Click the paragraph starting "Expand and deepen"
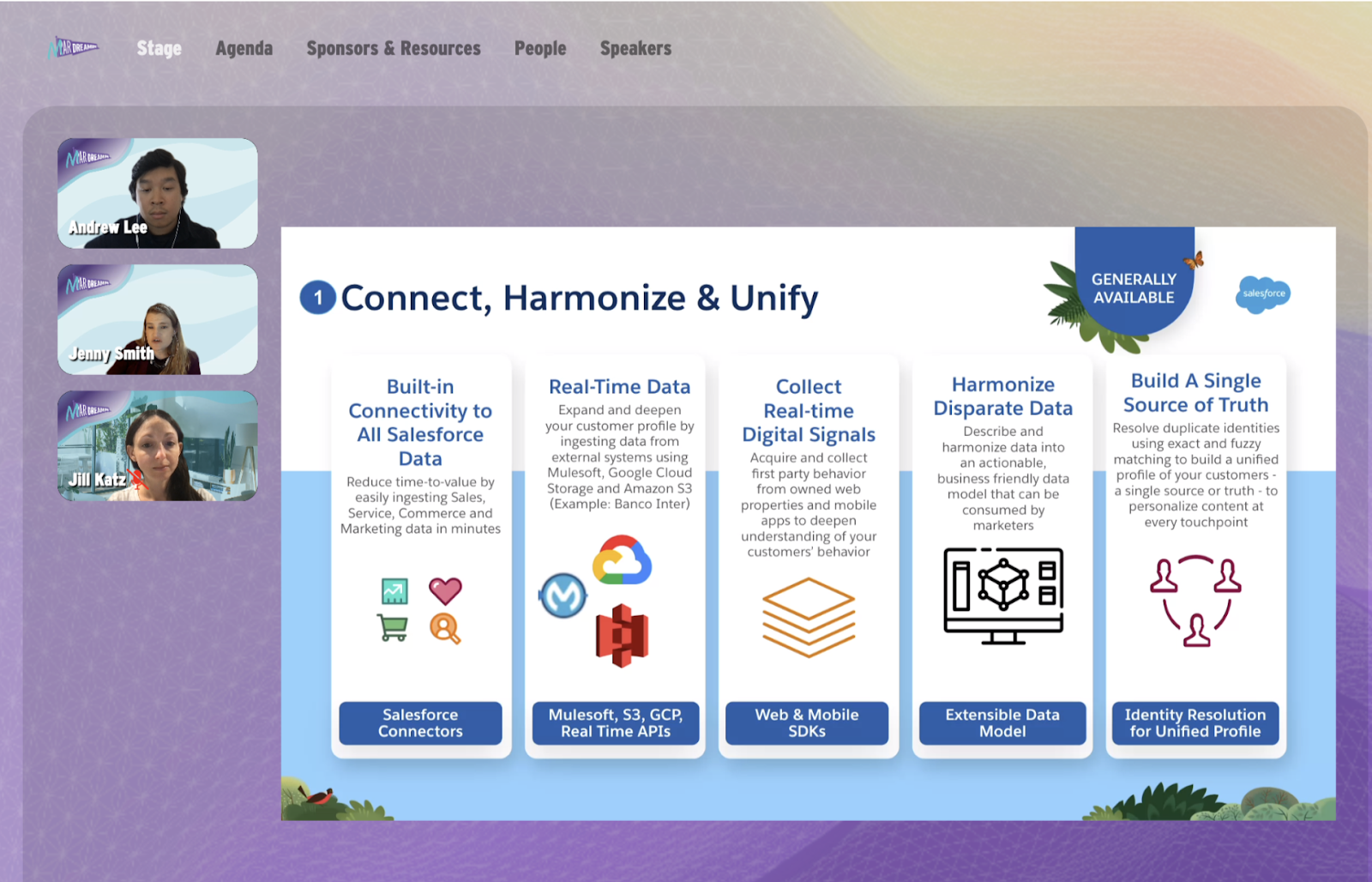 [619, 456]
